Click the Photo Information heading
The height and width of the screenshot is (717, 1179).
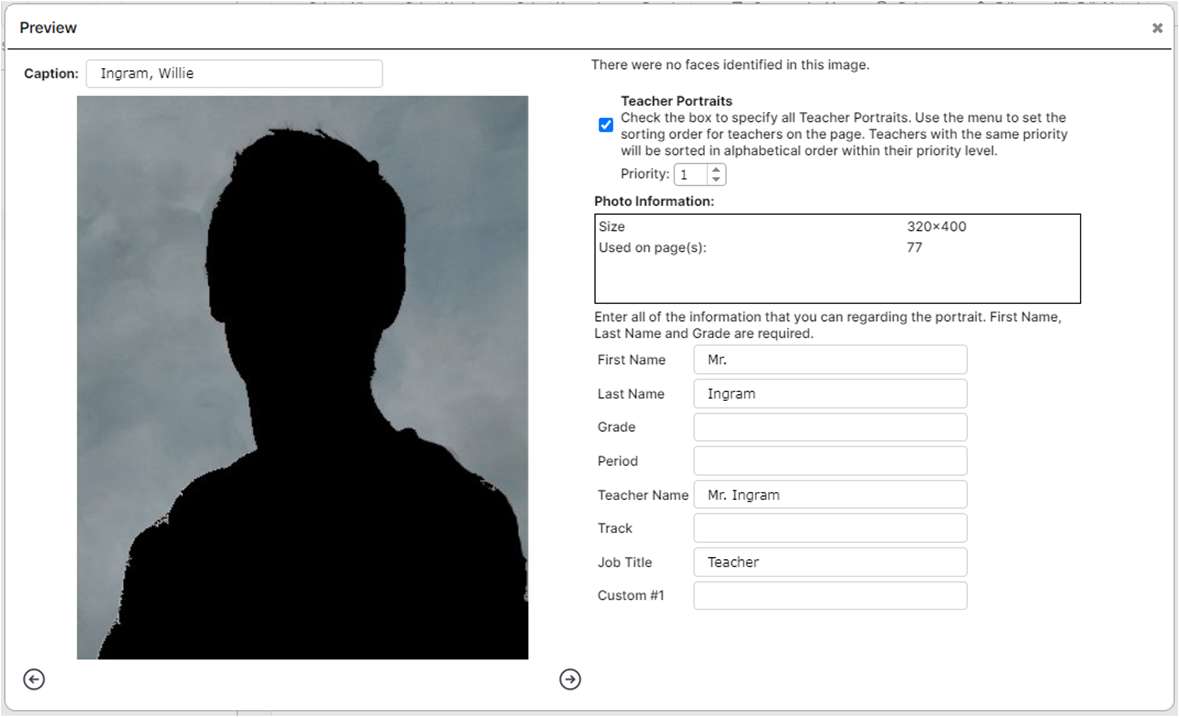[x=654, y=201]
